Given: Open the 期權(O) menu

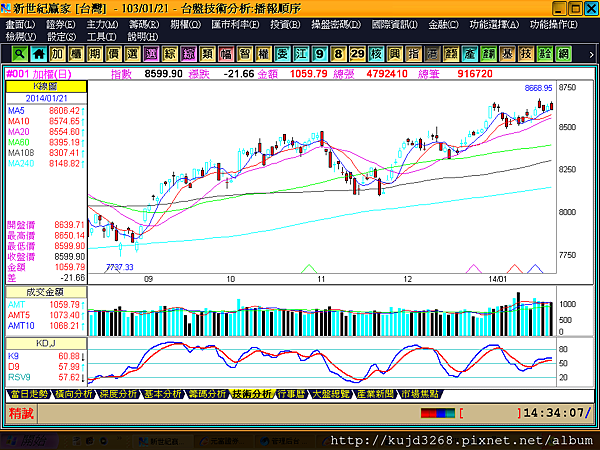Looking at the screenshot, I should pyautogui.click(x=185, y=25).
